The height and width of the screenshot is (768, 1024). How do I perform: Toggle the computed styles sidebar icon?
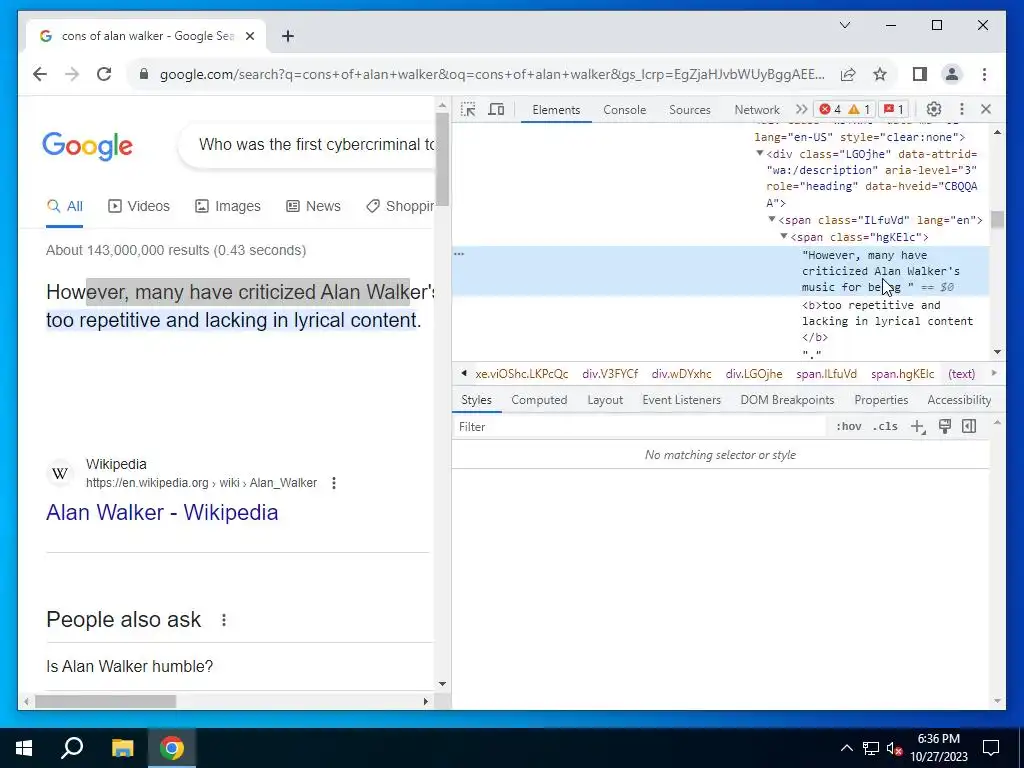(x=969, y=426)
